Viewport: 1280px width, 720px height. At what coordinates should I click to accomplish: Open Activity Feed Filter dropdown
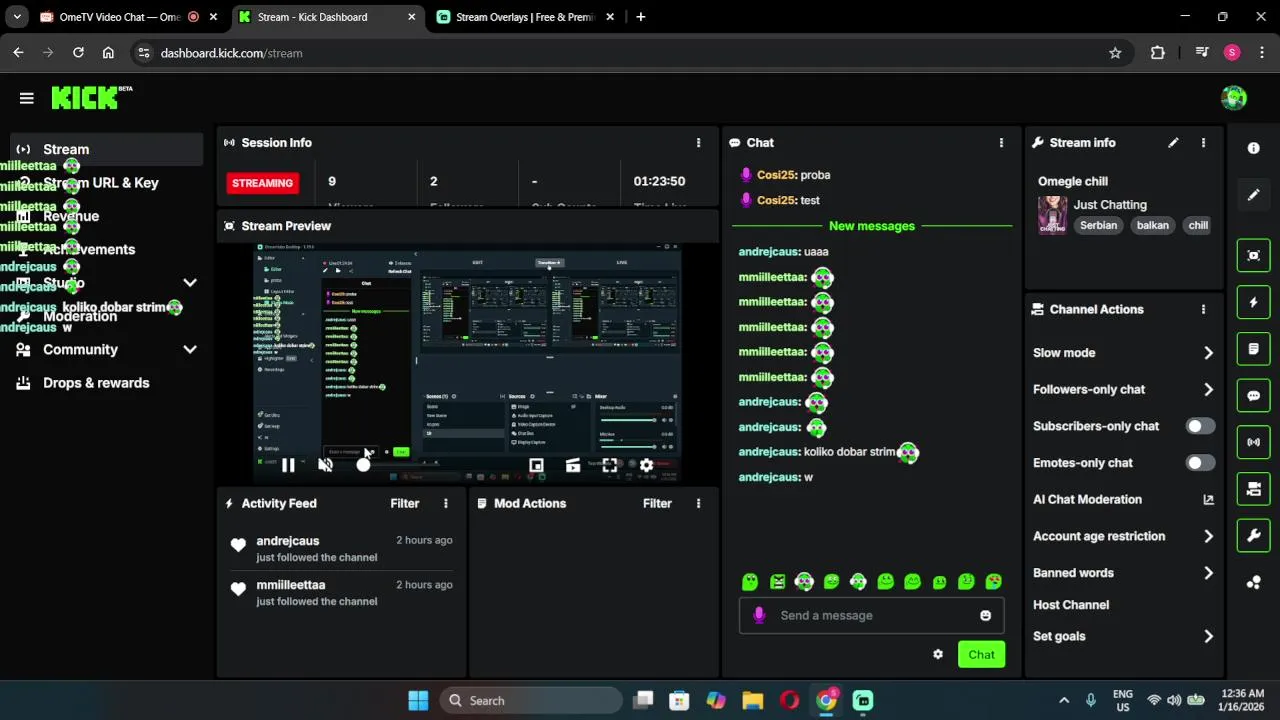tap(405, 504)
